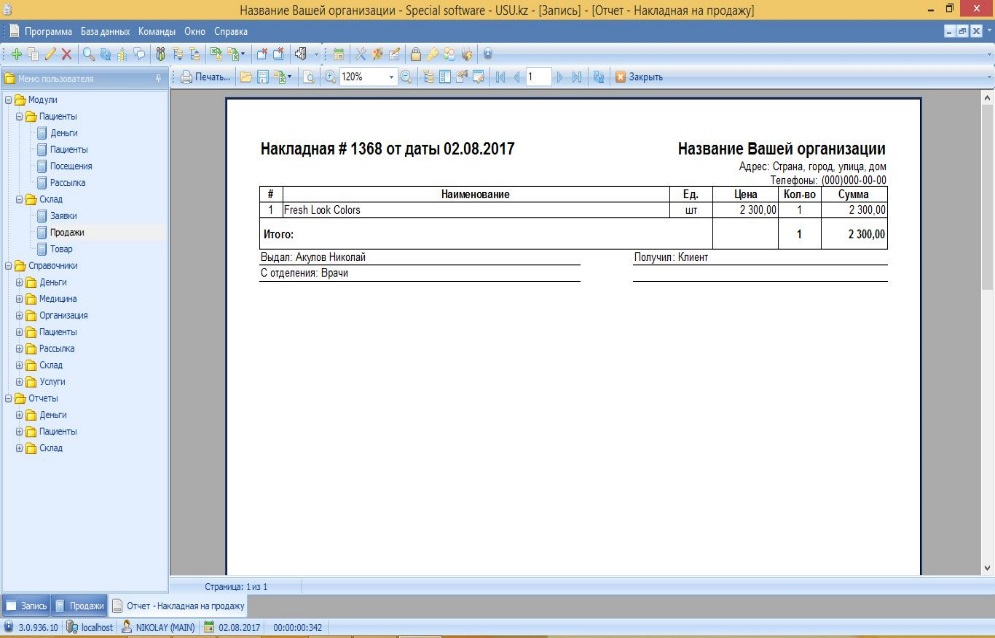Image resolution: width=995 pixels, height=638 pixels.
Task: Select Продажи in the tree
Action: [x=67, y=232]
